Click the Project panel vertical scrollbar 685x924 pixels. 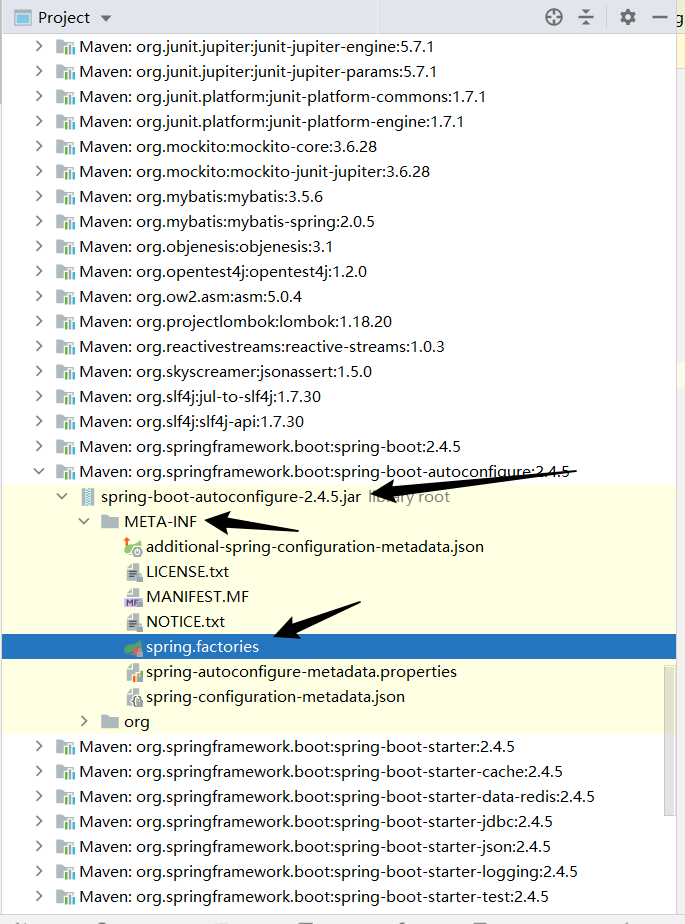[668, 740]
